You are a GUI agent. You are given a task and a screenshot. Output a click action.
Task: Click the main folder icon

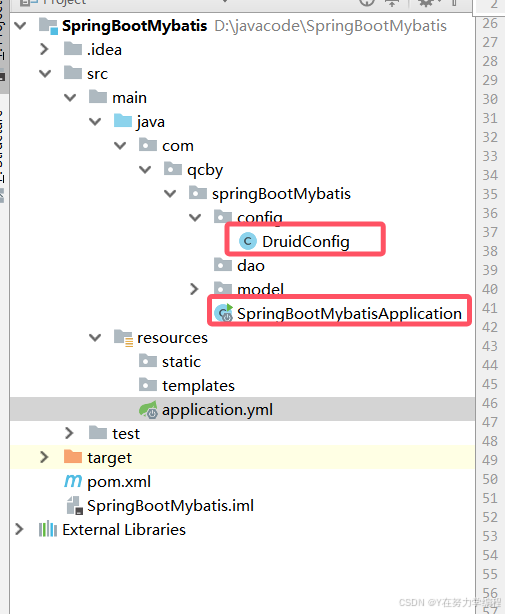[98, 97]
